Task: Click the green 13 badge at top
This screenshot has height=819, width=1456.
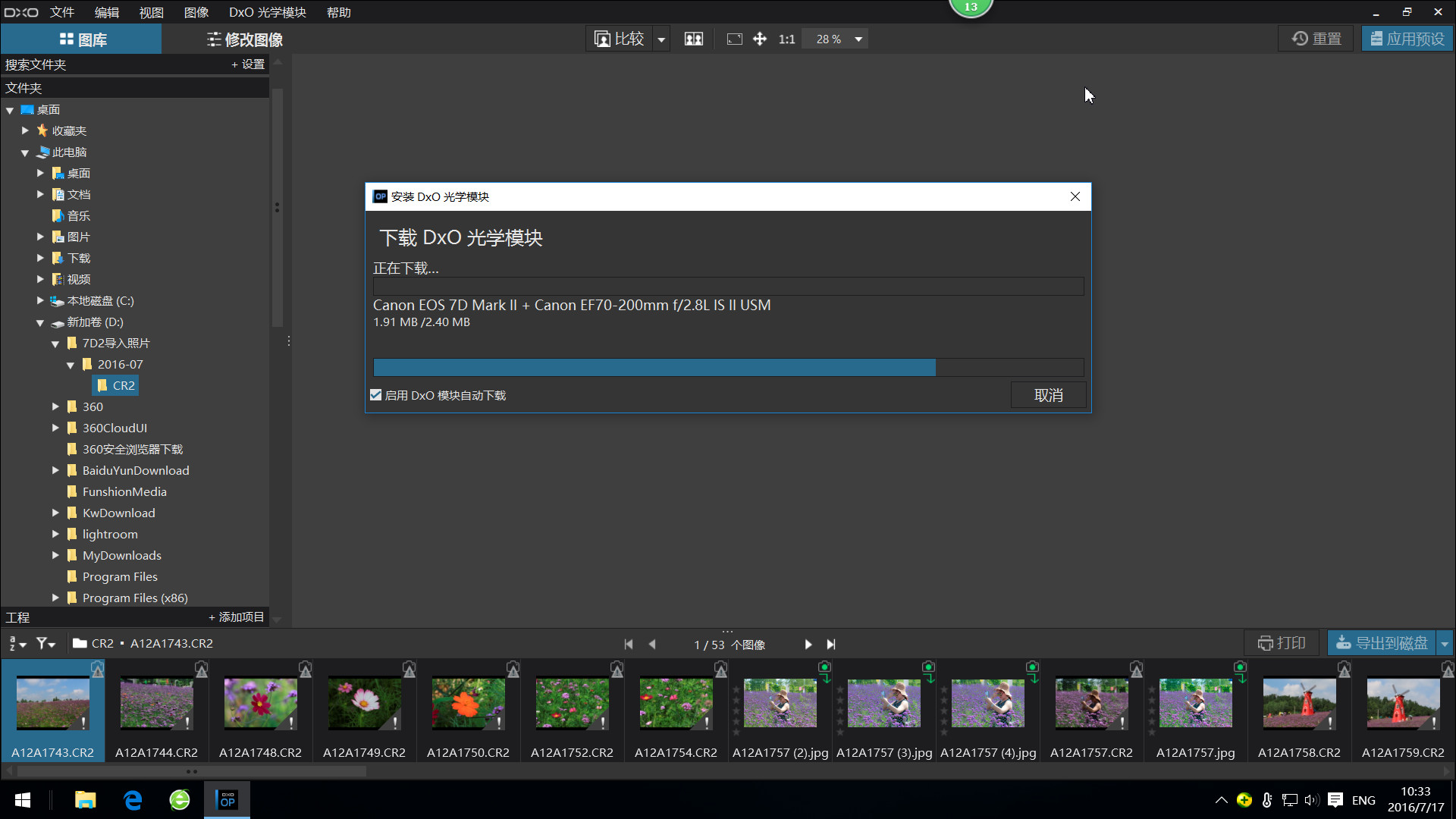Action: [971, 7]
